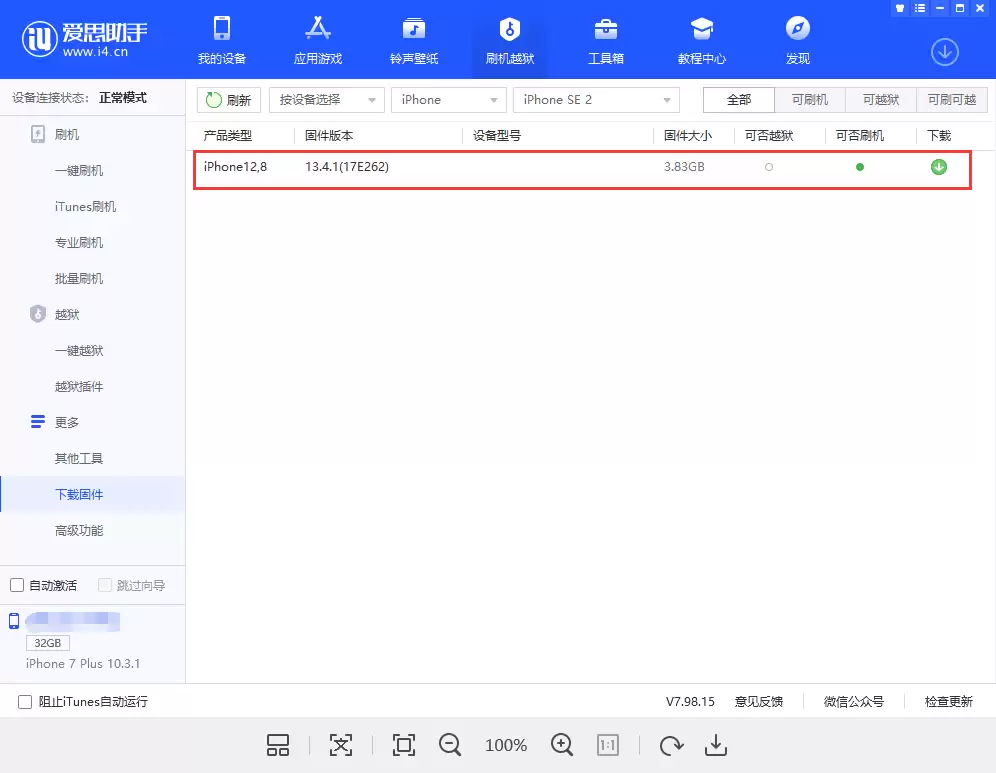The image size is (996, 773).
Task: Select the 可刷机 filter tab
Action: [x=810, y=100]
